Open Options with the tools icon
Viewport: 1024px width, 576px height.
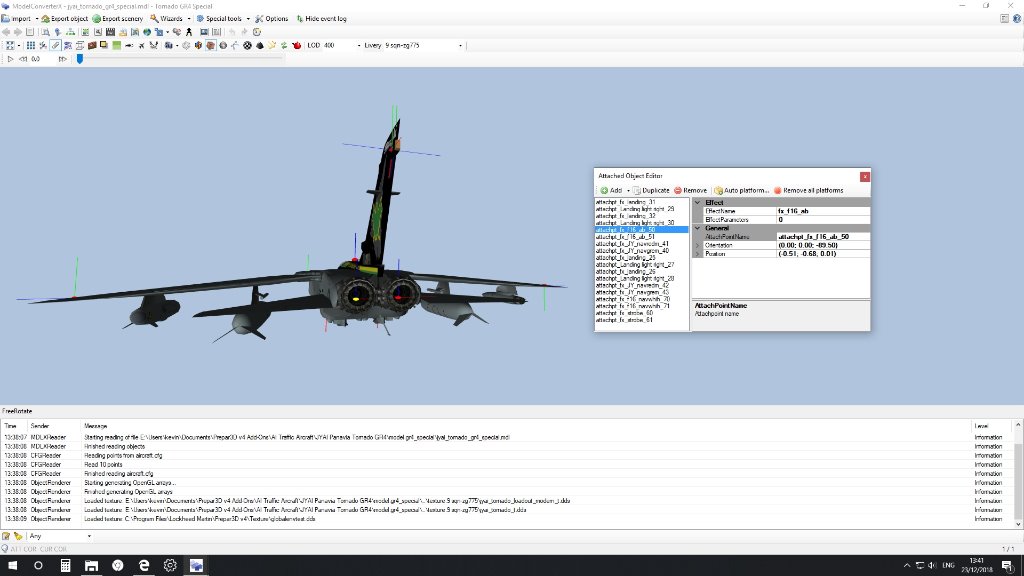pos(258,18)
